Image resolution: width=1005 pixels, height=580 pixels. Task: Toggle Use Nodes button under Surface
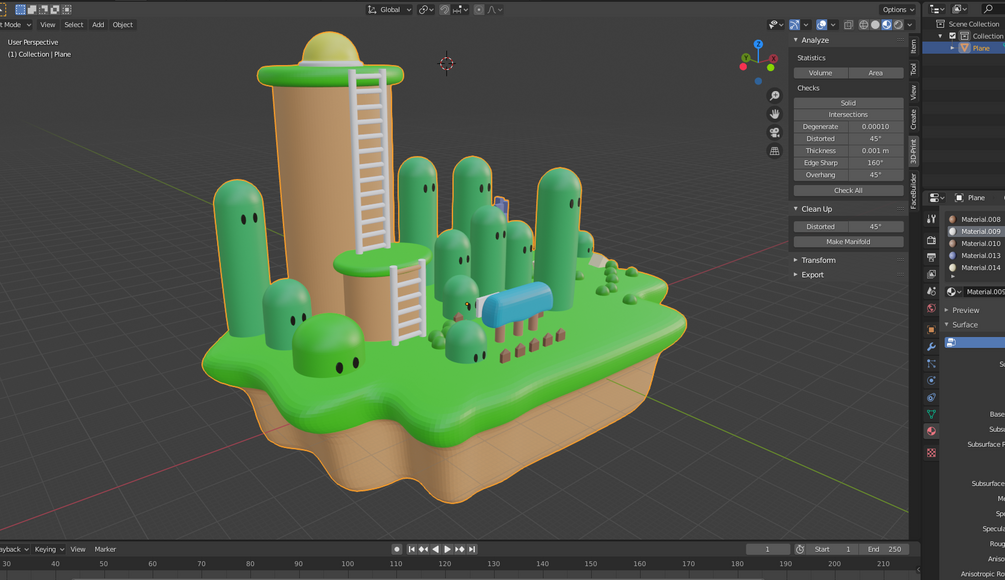coord(974,343)
